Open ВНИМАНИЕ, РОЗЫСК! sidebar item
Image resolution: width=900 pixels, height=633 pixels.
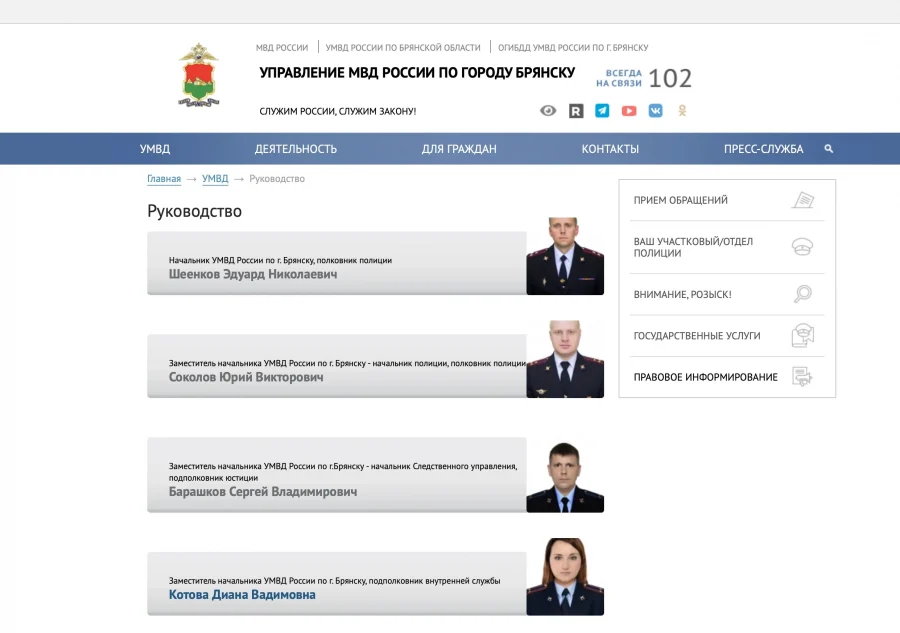coord(683,295)
